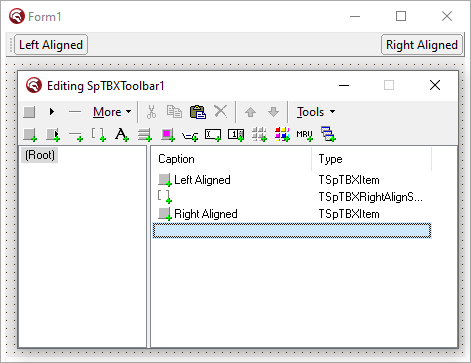Add the colored grid color palette icon
The image size is (471, 363).
[x=282, y=135]
